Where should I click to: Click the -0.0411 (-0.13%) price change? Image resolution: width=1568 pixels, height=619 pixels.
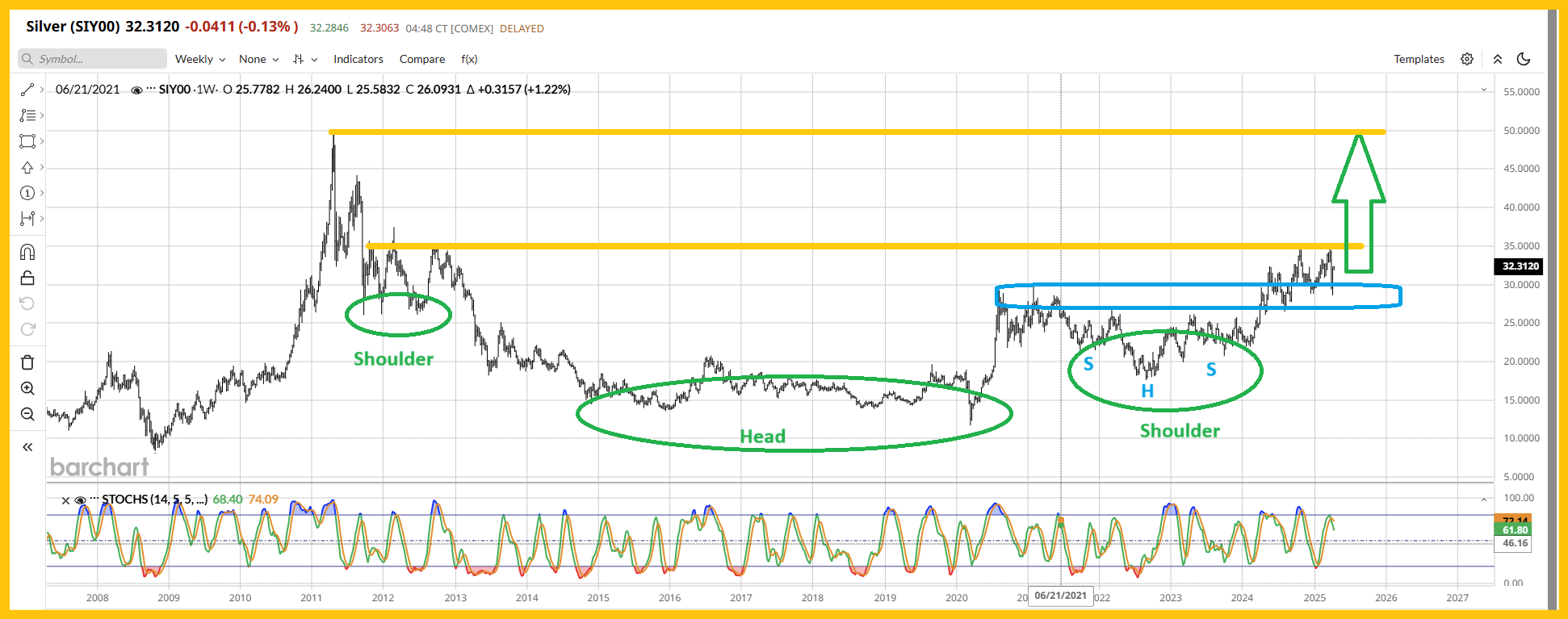tap(241, 27)
